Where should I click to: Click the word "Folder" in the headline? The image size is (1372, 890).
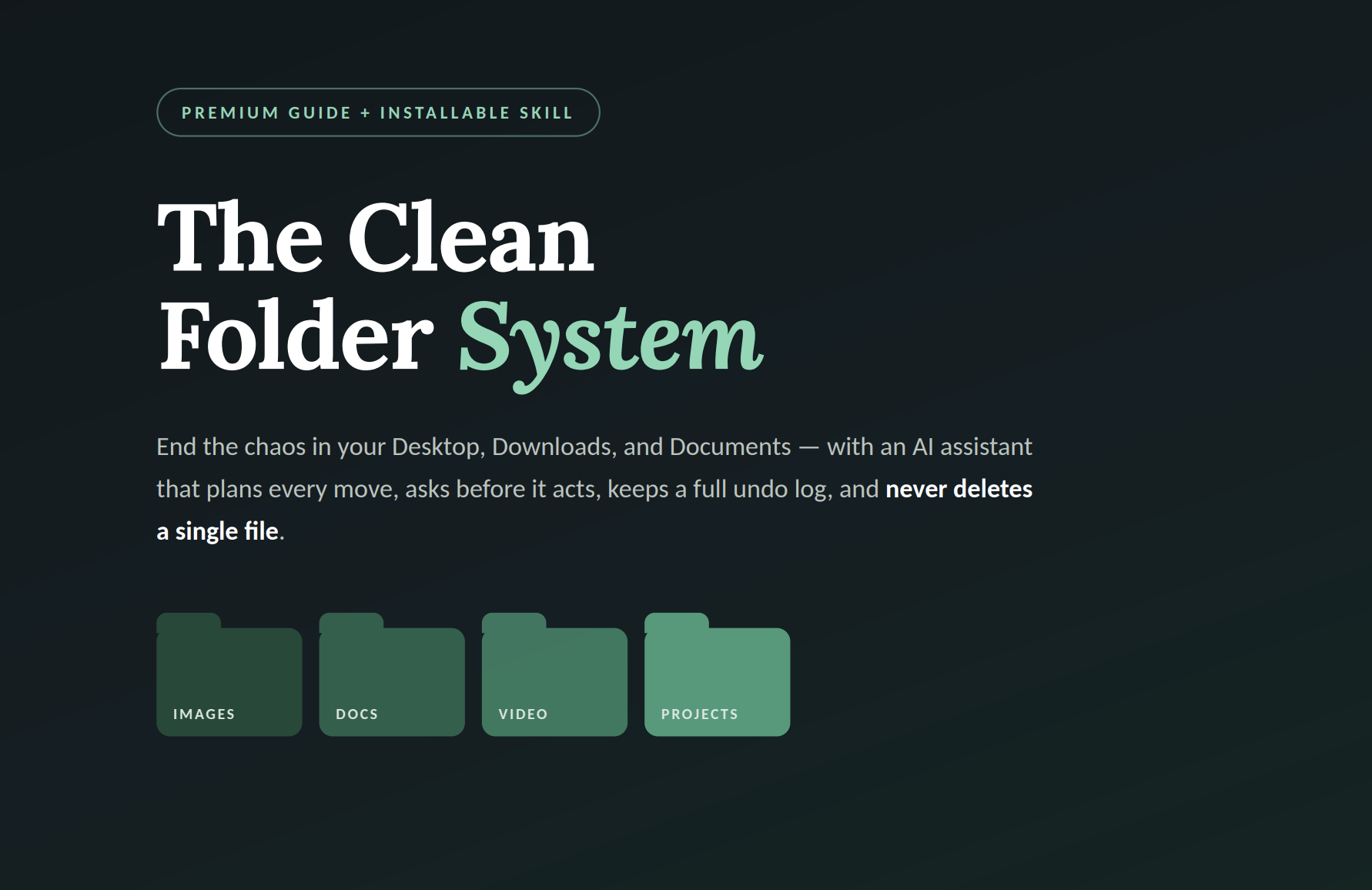[x=296, y=336]
